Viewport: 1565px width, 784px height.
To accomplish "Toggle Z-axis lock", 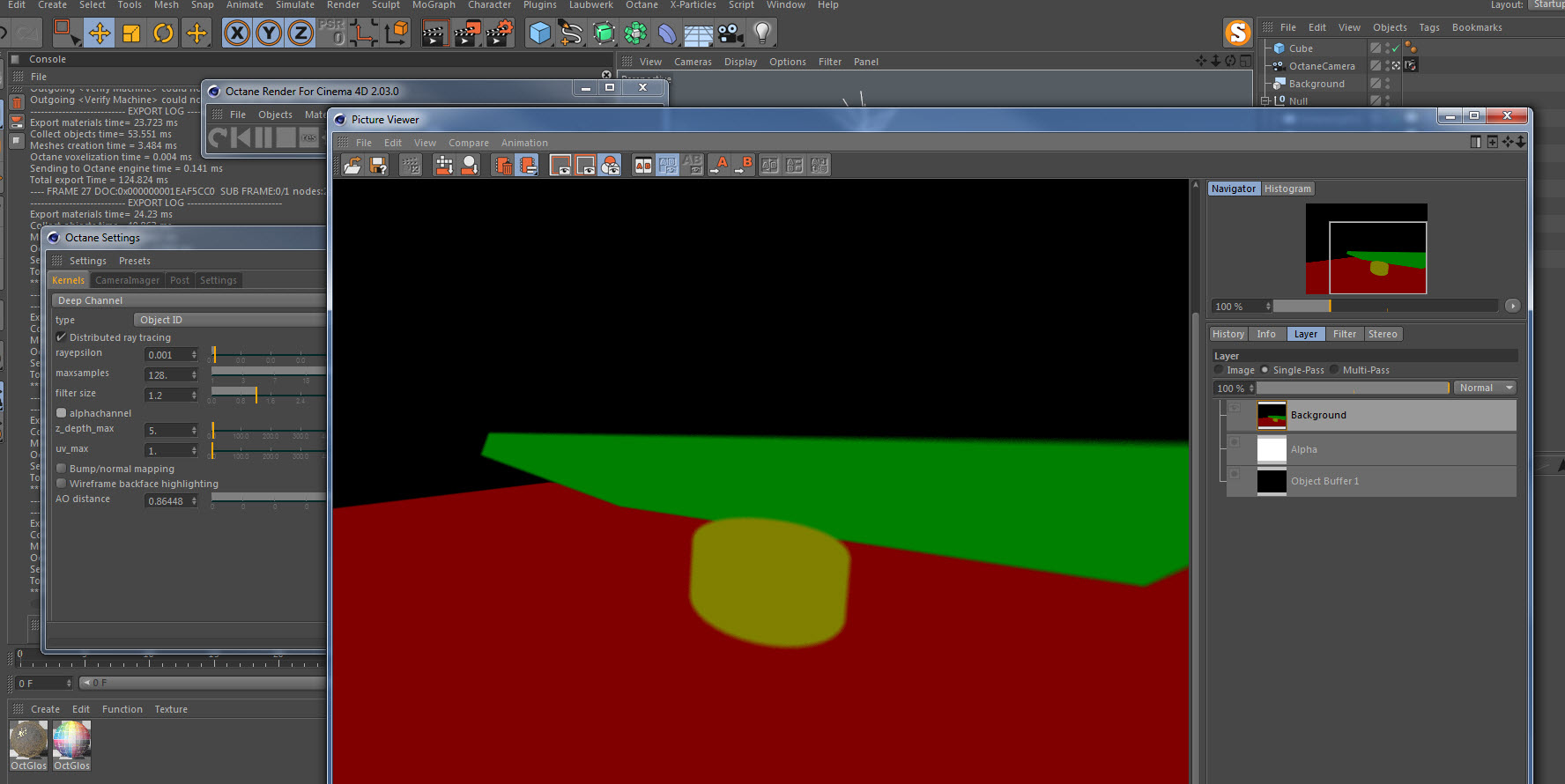I will pos(300,33).
